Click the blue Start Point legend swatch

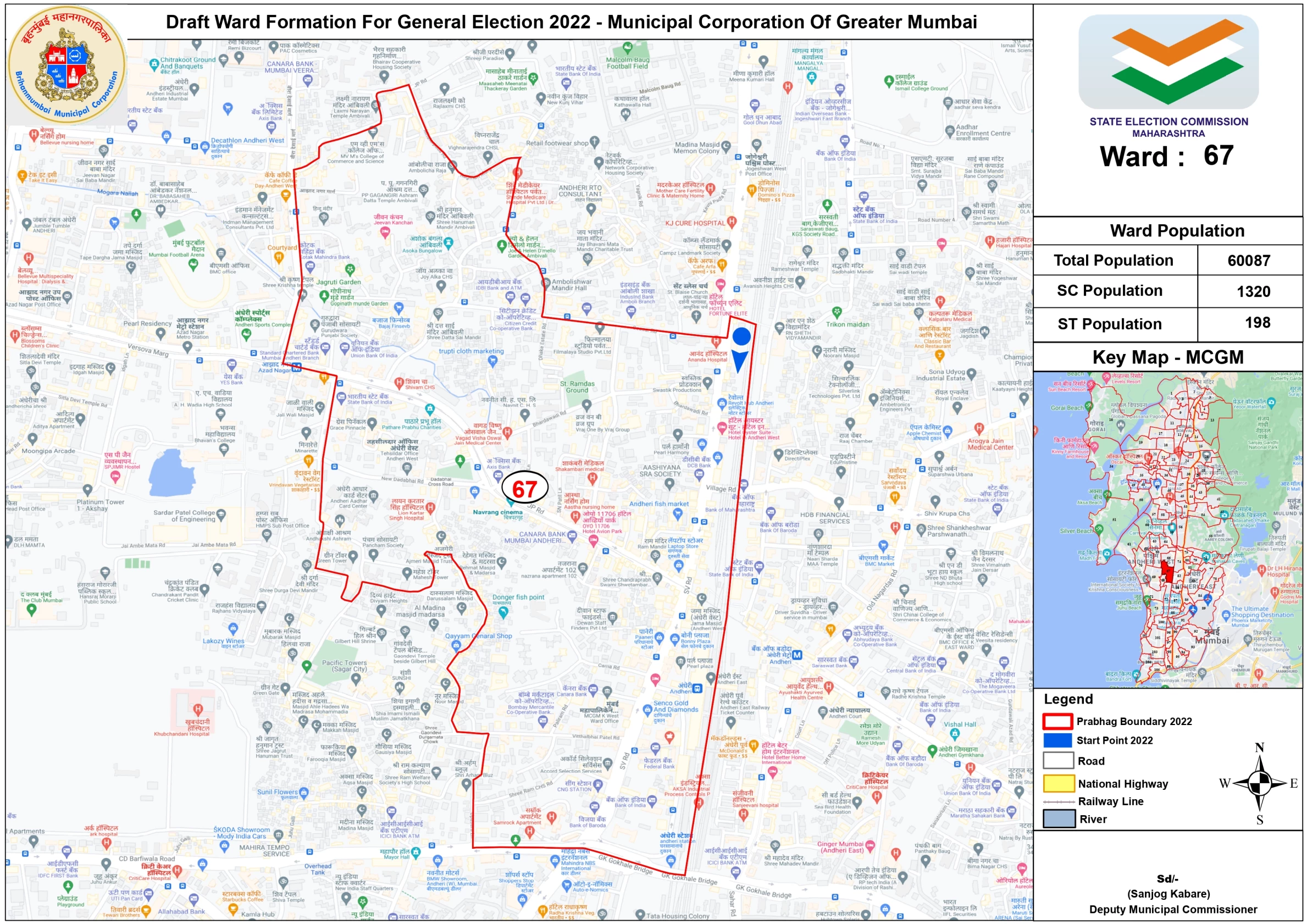pos(1057,740)
